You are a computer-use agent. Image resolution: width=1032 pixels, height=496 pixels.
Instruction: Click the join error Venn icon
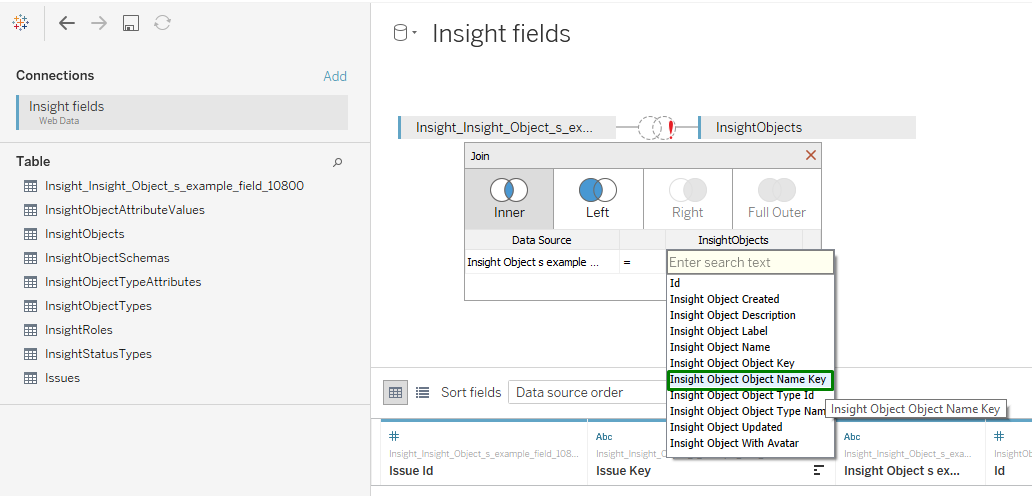click(657, 128)
